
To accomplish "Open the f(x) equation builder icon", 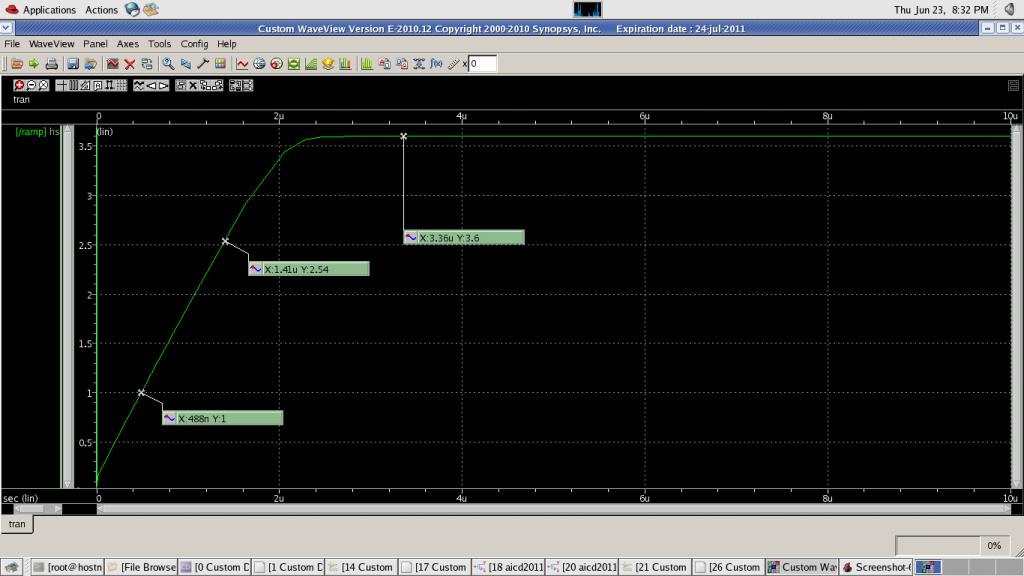I will coord(436,63).
